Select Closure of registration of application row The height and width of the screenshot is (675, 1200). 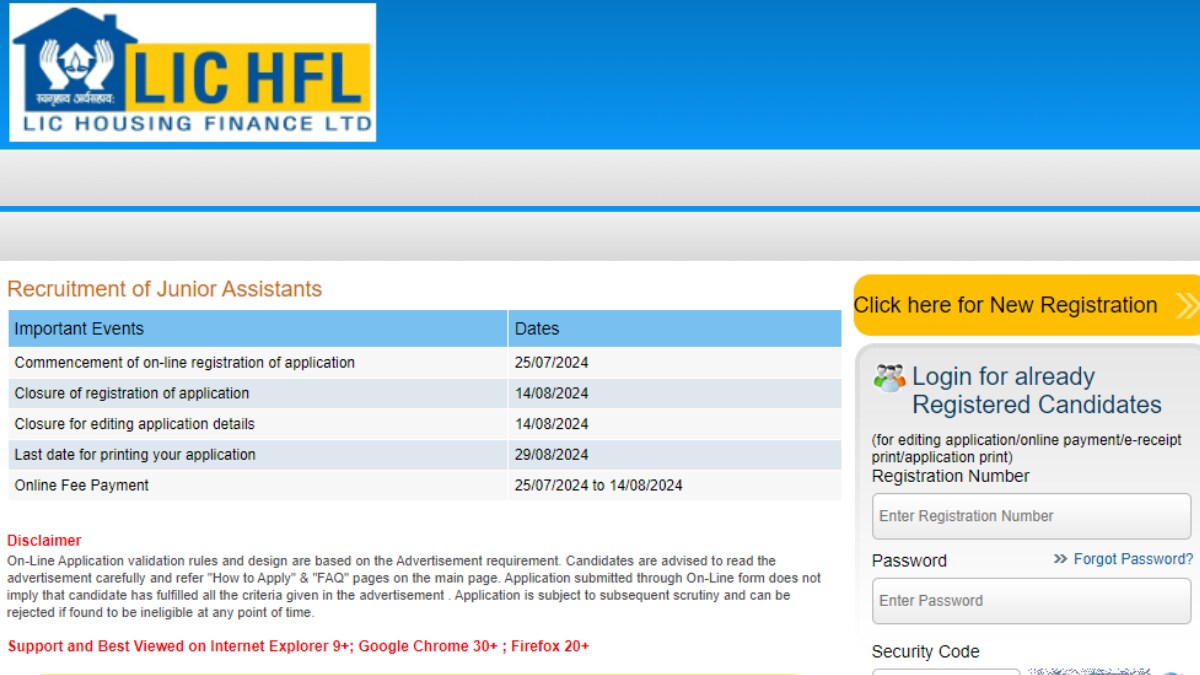(x=425, y=393)
